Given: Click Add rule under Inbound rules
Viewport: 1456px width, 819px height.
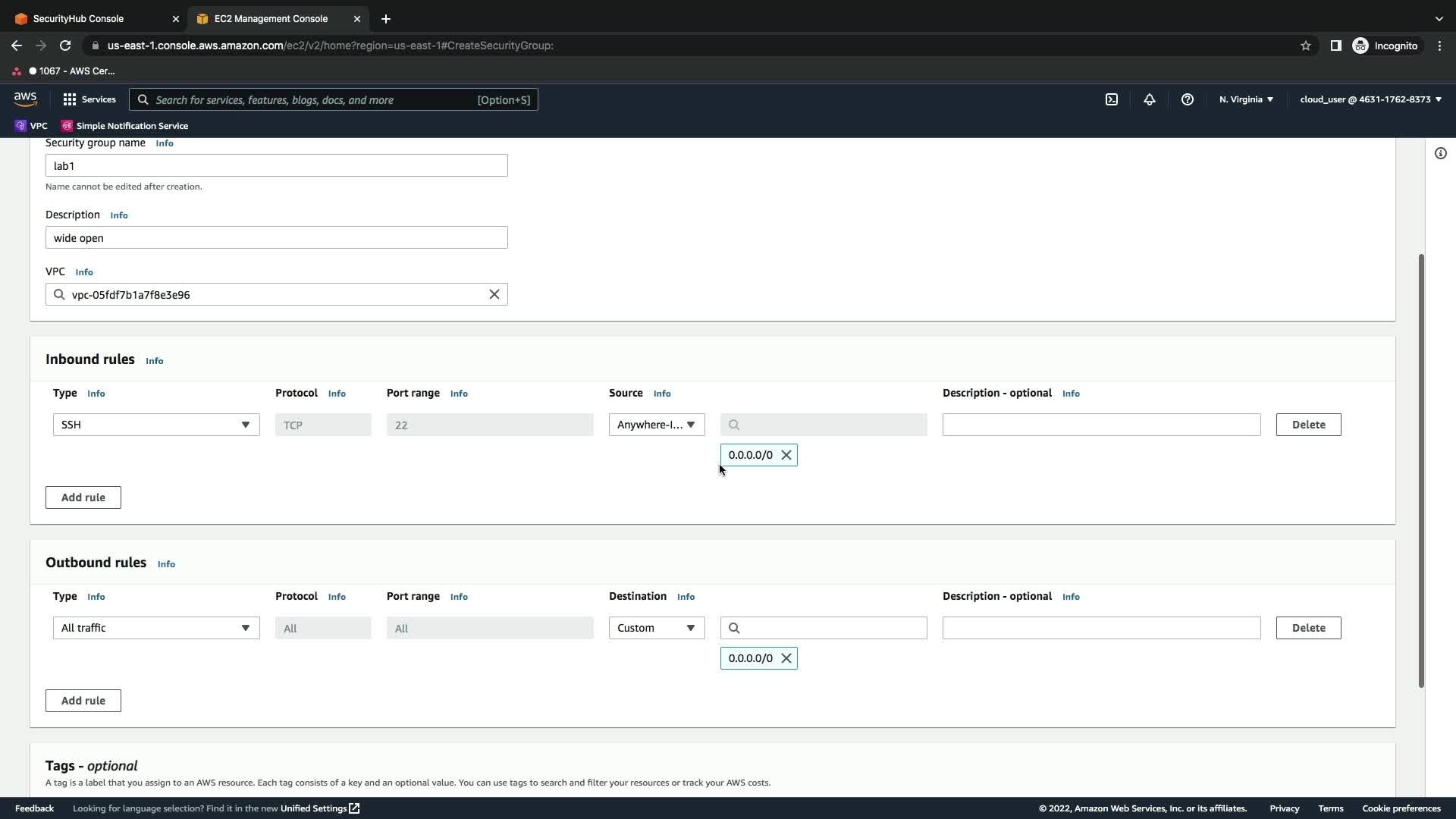Looking at the screenshot, I should [x=83, y=497].
